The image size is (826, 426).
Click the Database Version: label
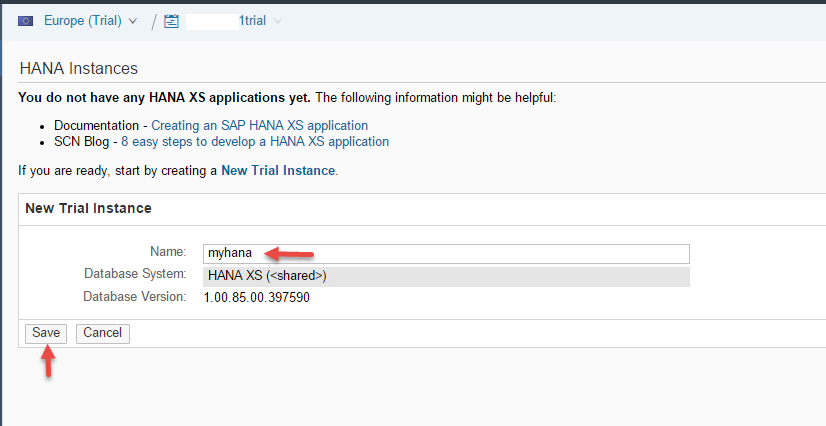click(x=134, y=297)
